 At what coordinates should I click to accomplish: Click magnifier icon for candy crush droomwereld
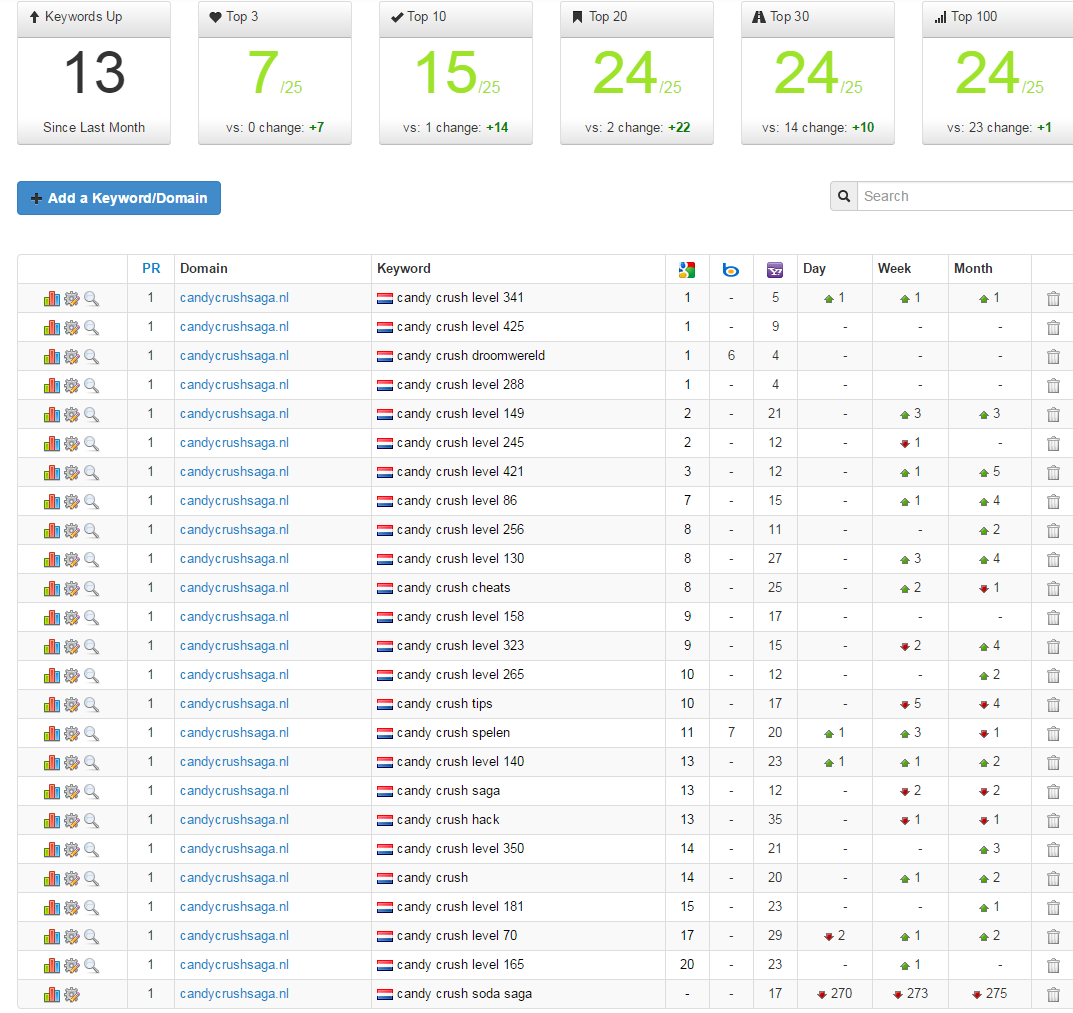click(x=91, y=357)
